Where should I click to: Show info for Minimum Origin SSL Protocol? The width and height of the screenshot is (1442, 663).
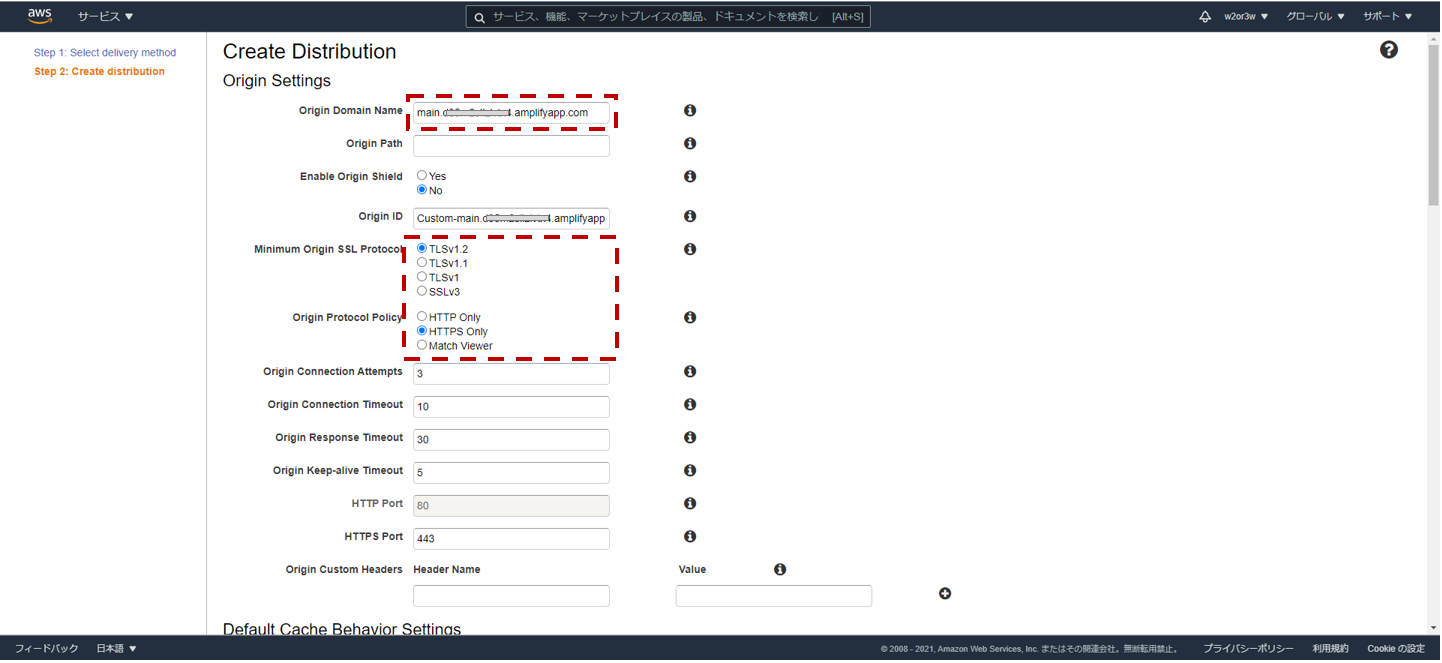[x=690, y=250]
